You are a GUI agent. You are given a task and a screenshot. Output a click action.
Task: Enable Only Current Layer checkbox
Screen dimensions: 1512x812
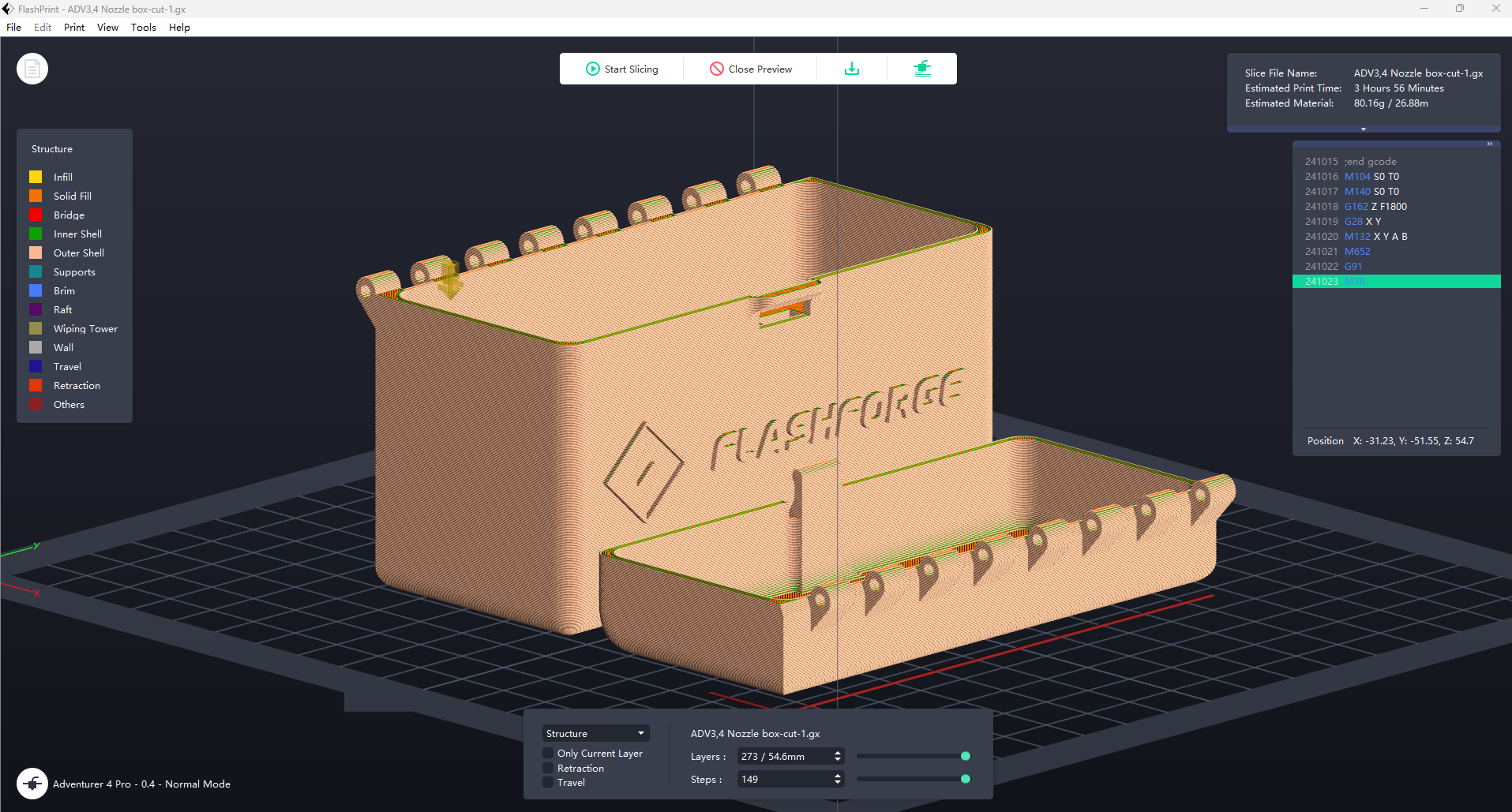click(x=548, y=754)
